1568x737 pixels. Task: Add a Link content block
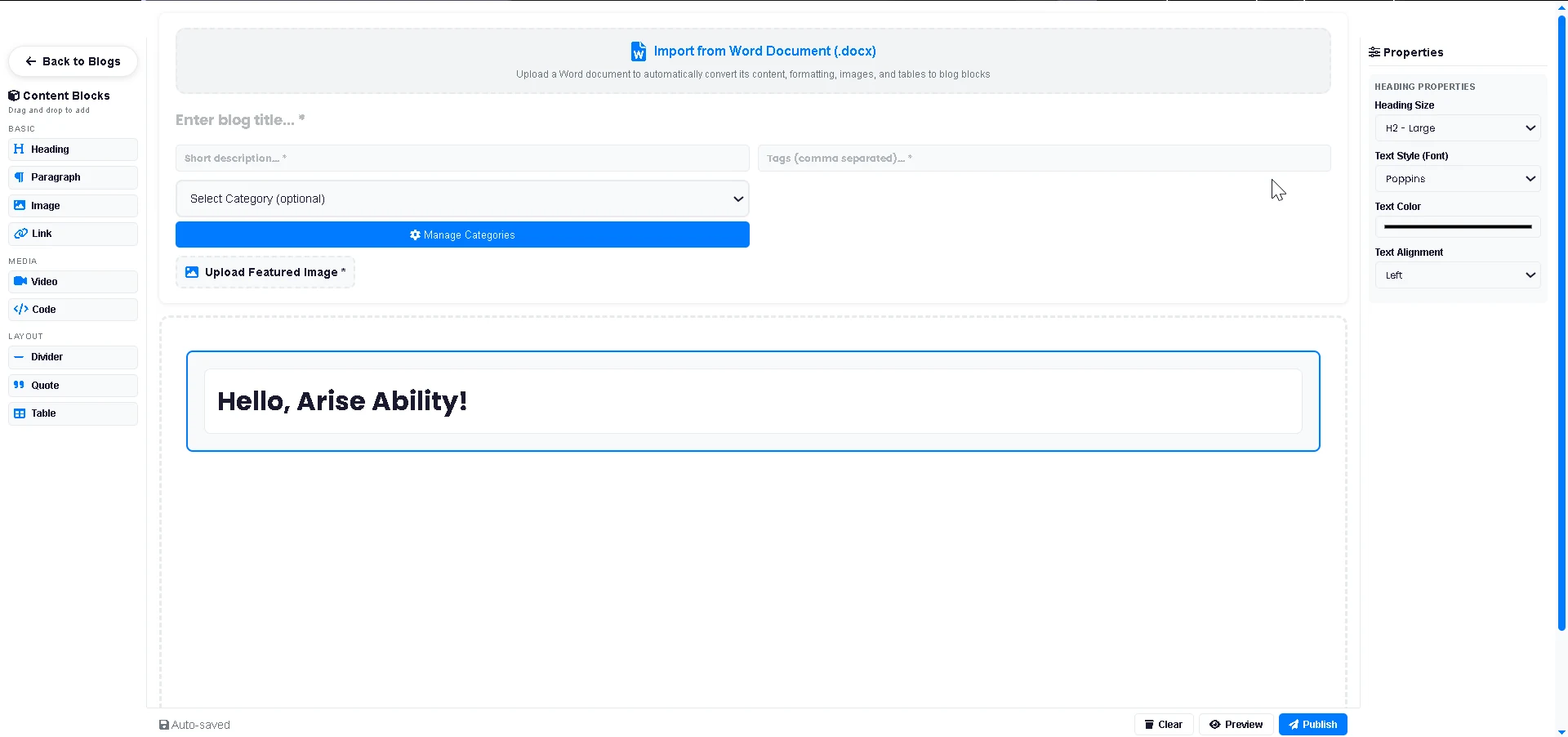point(73,234)
